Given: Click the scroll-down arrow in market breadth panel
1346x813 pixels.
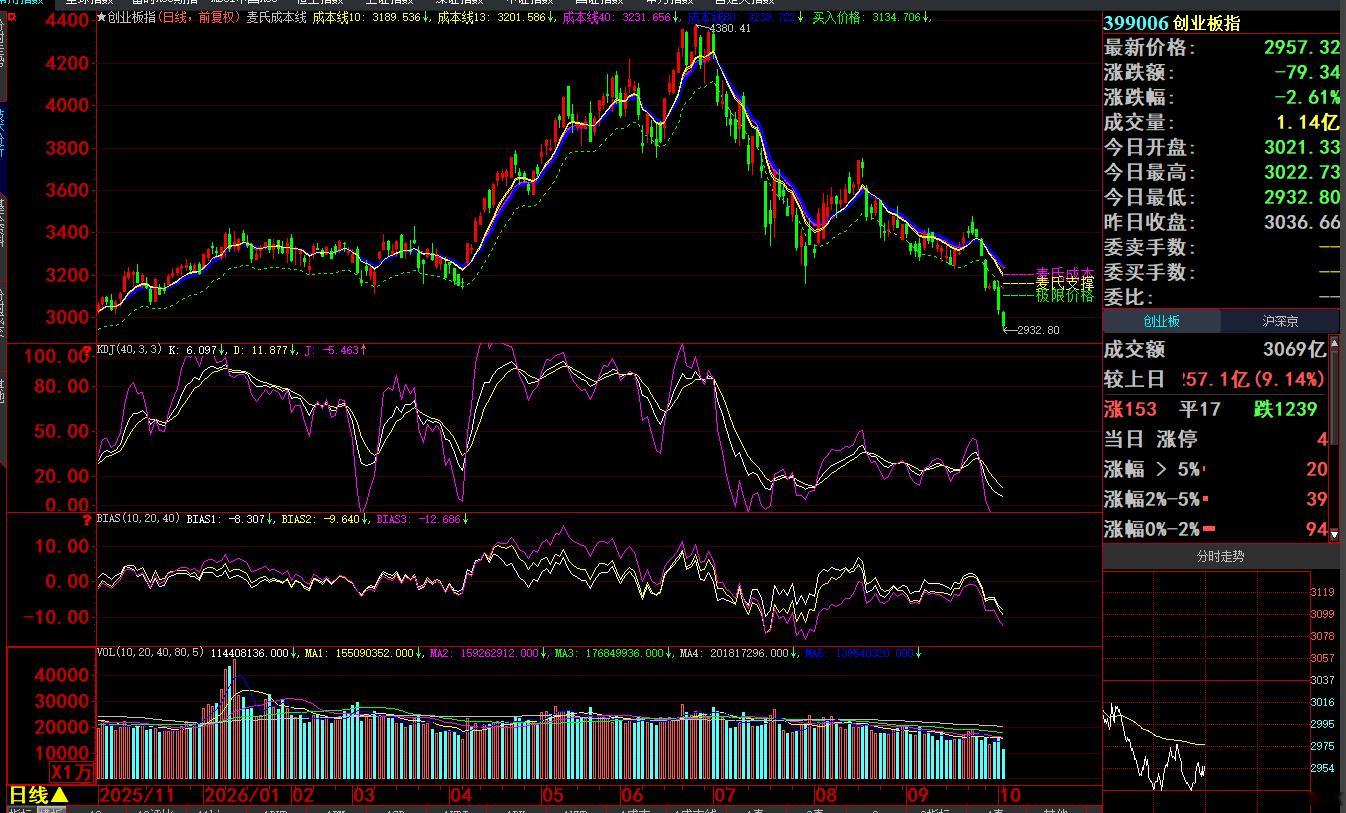Looking at the screenshot, I should 1334,535.
